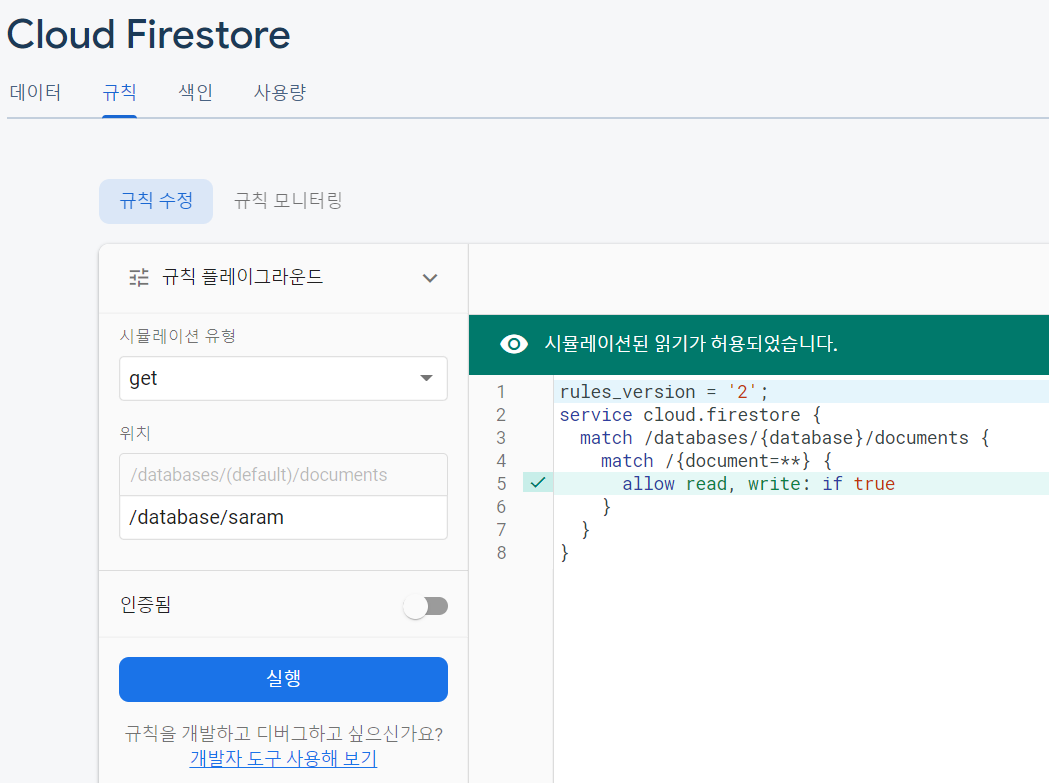The image size is (1049, 783).
Task: Open the 사용량 tab
Action: point(280,92)
